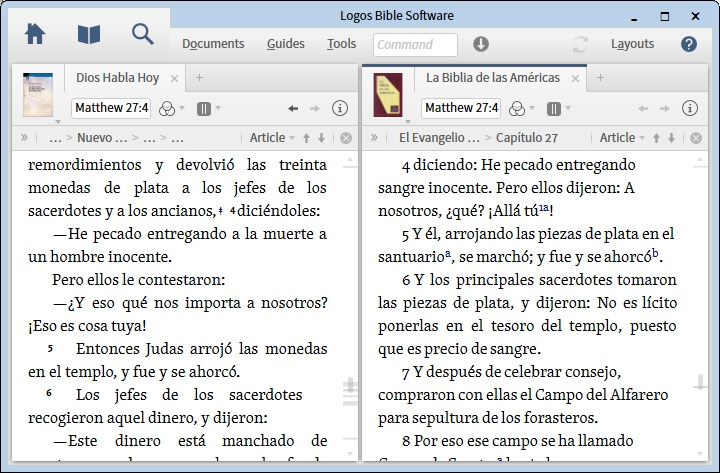Focus the Command input box
The width and height of the screenshot is (720, 473).
(415, 45)
